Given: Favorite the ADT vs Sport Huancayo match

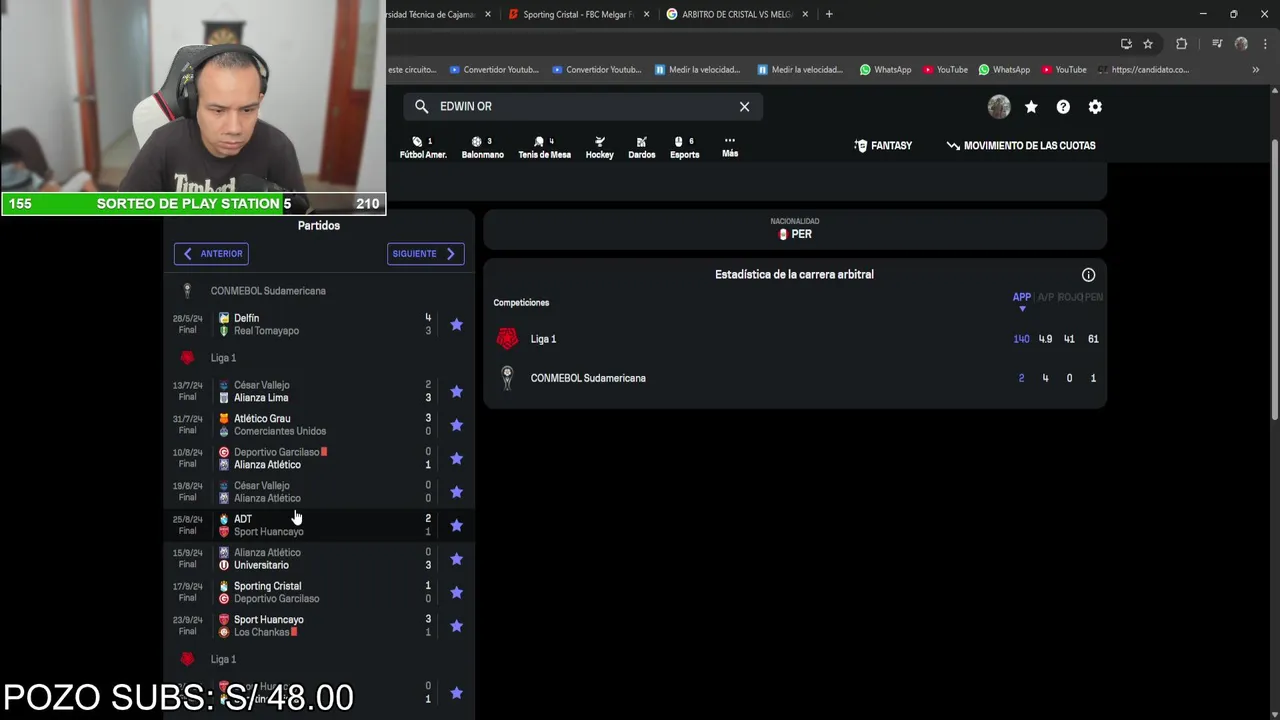Looking at the screenshot, I should click(456, 525).
